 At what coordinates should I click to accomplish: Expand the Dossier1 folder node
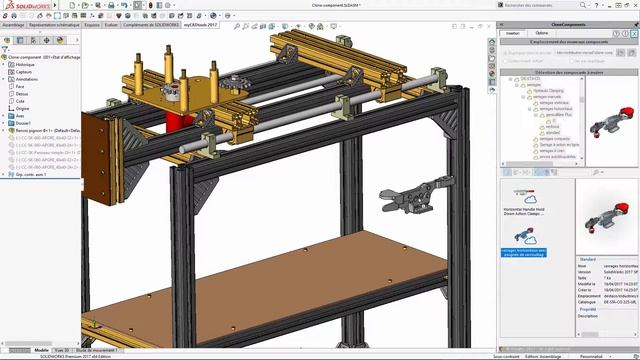click(4, 123)
